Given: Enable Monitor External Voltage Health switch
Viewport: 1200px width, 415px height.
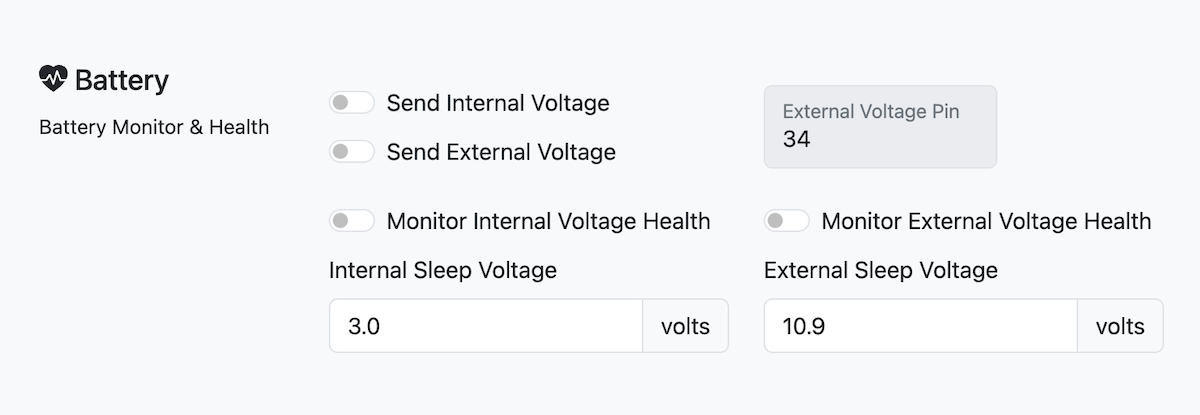Looking at the screenshot, I should 787,221.
